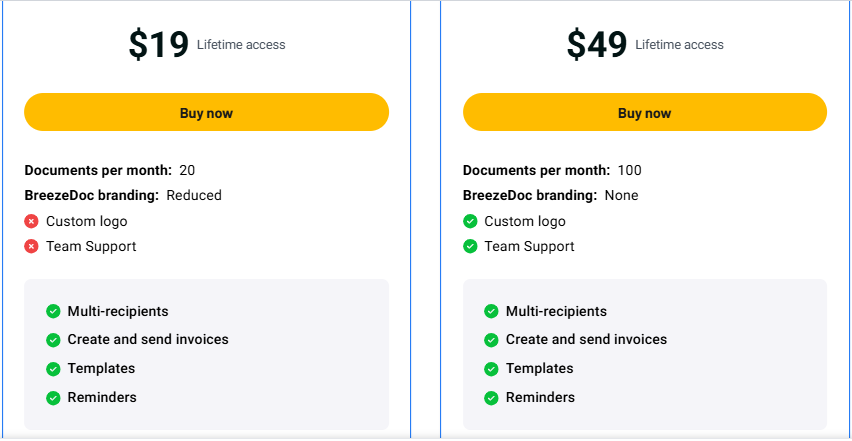Viewport: 852px width, 441px height.
Task: Click Multi-recipients check icon in $49 plan
Action: [x=491, y=311]
